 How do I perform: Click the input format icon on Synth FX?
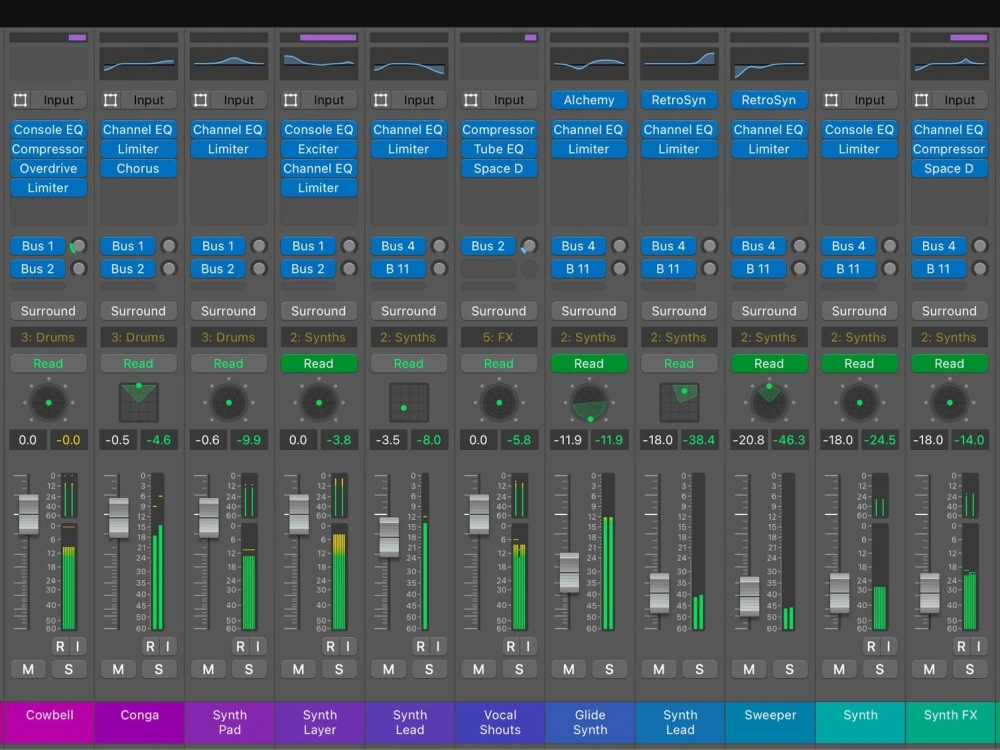(x=922, y=100)
